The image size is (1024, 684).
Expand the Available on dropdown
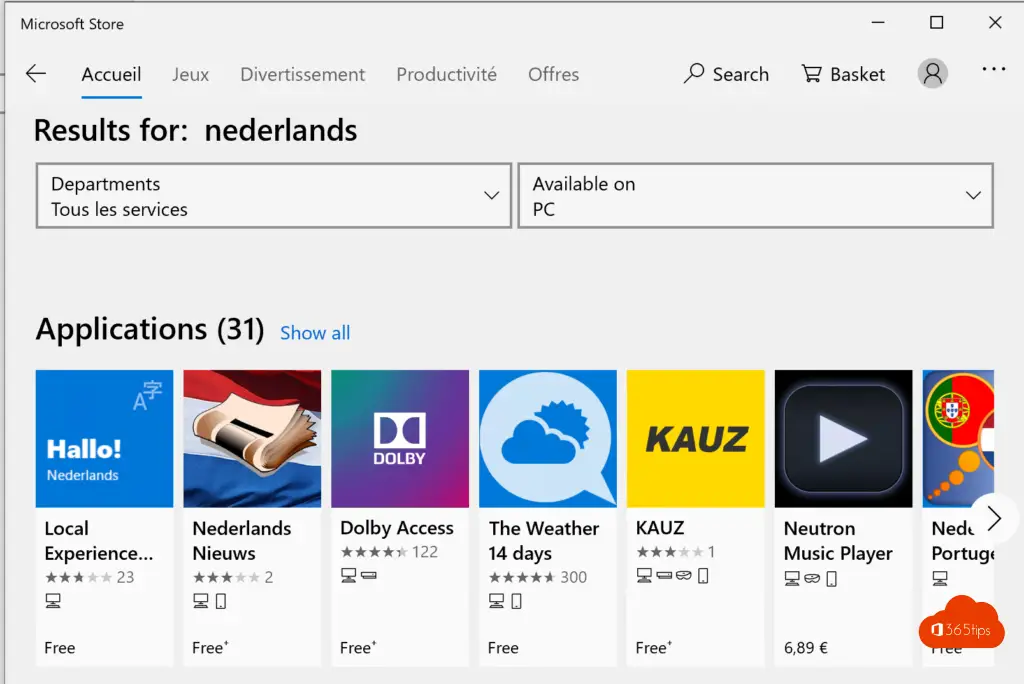tap(756, 195)
